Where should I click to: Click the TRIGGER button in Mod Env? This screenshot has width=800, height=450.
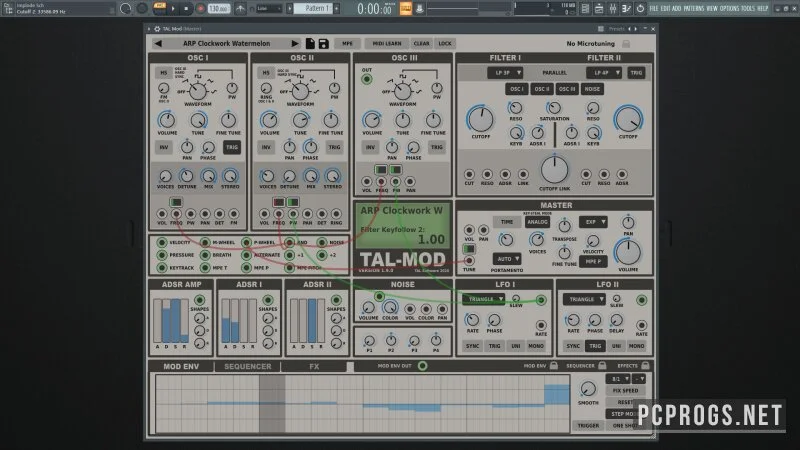tap(588, 425)
